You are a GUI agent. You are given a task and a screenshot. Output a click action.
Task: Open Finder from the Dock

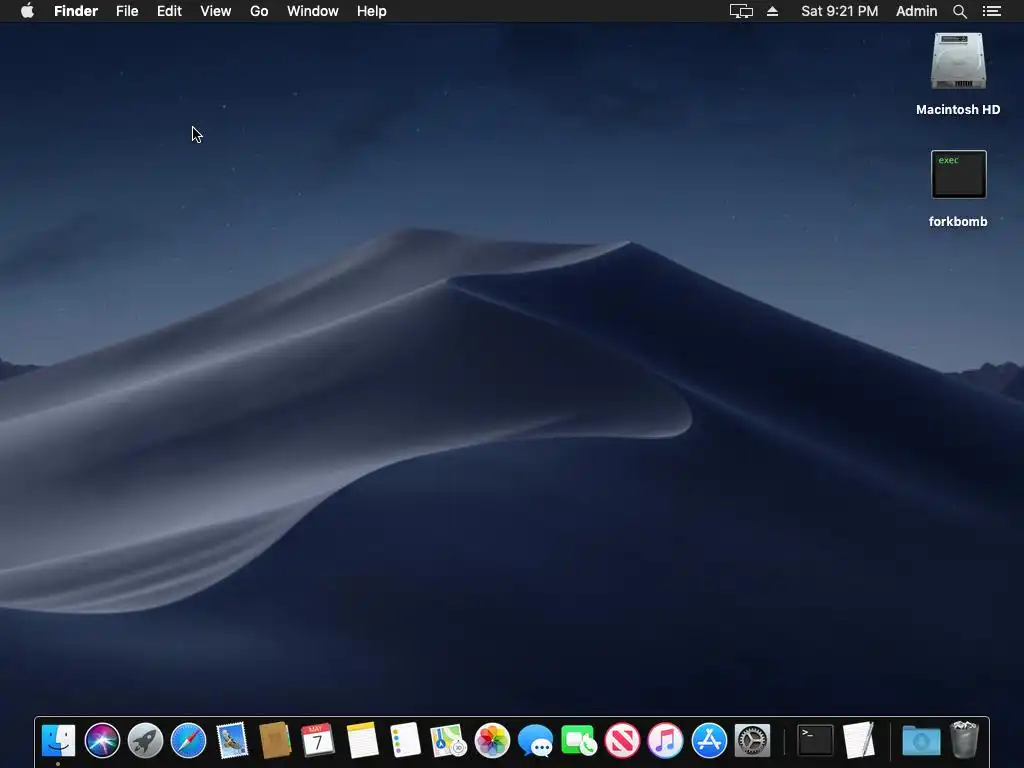click(58, 741)
